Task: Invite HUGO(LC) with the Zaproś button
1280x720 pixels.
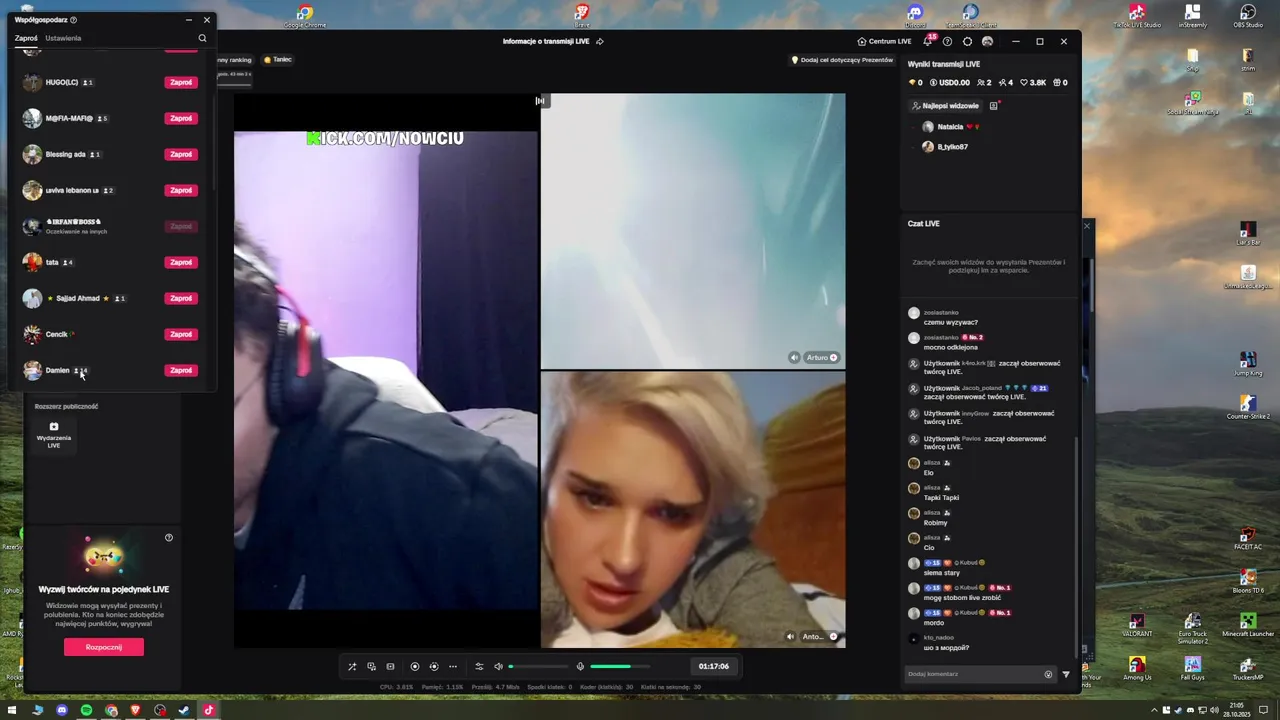Action: point(181,82)
